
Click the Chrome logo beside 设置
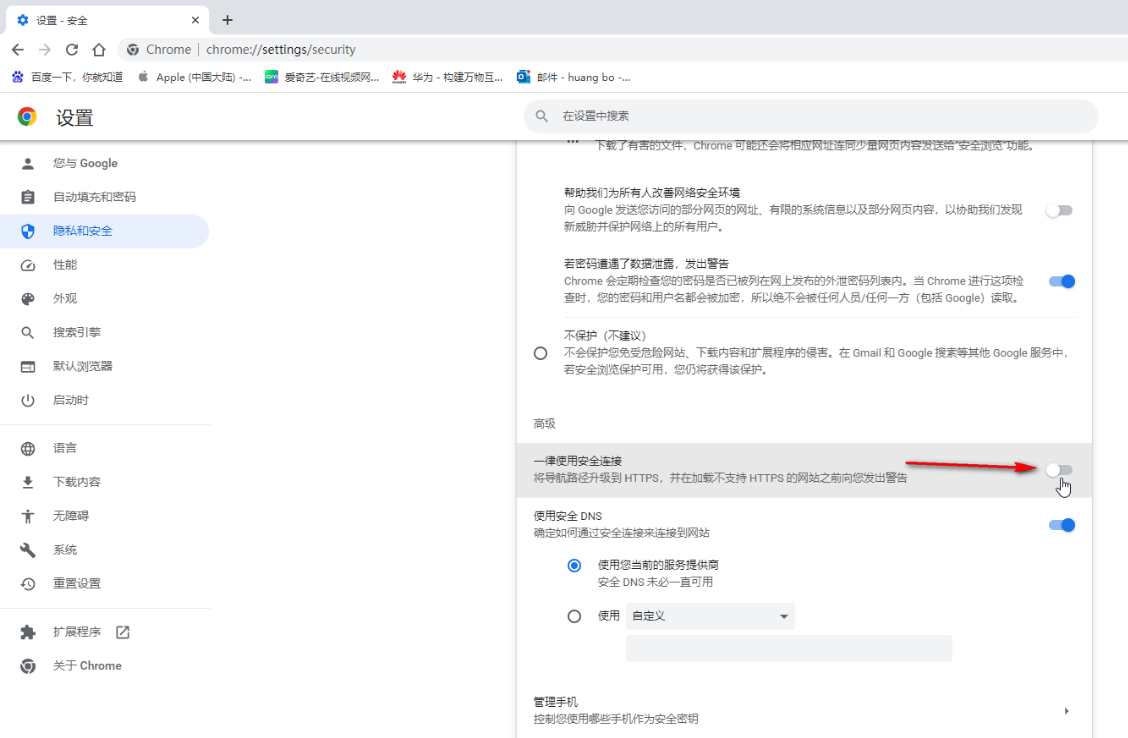pos(27,117)
